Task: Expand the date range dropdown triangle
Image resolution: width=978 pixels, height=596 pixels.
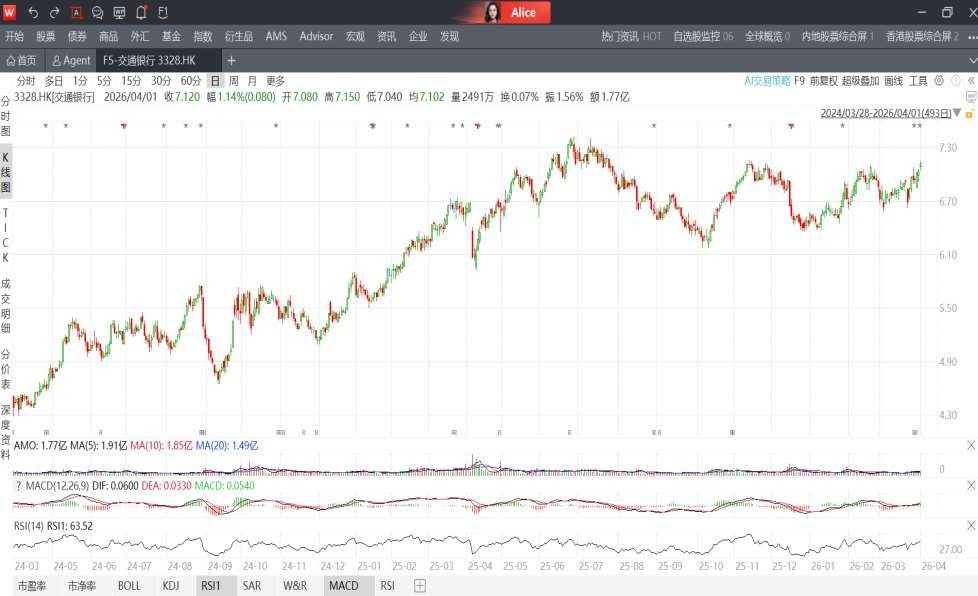Action: (957, 113)
